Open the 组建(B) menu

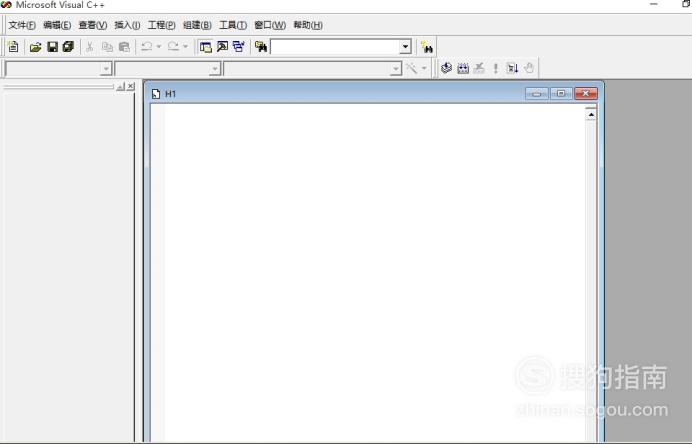pos(197,25)
